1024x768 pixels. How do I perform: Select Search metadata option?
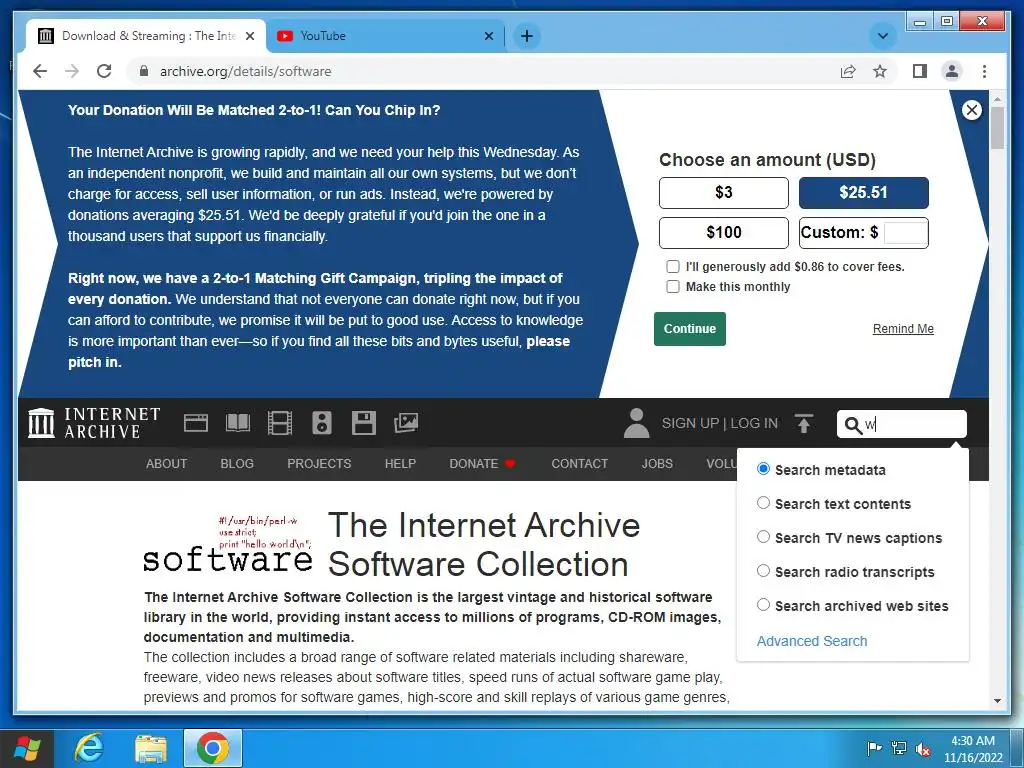(x=763, y=469)
